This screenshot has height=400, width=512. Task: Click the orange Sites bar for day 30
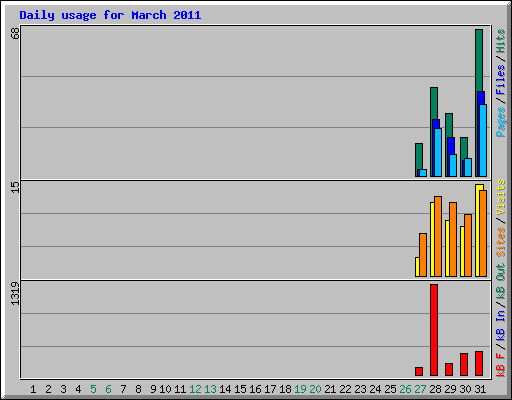tap(468, 245)
